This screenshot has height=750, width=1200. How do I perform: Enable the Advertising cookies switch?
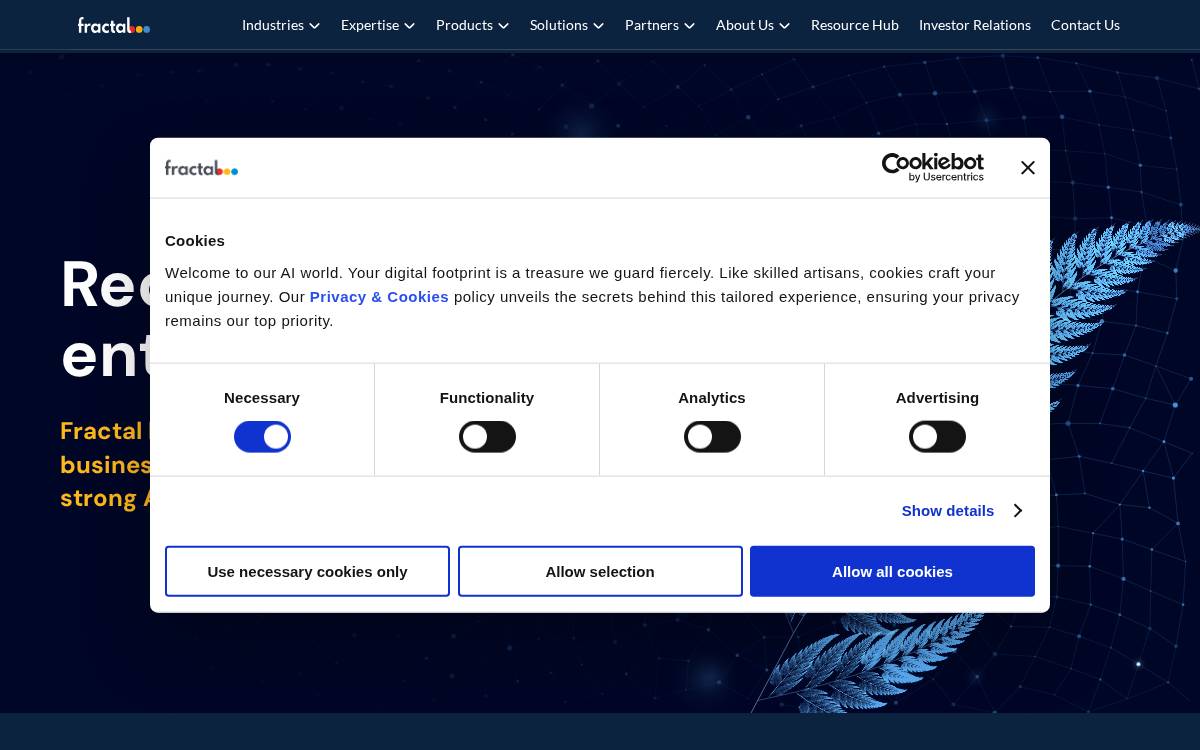(937, 437)
